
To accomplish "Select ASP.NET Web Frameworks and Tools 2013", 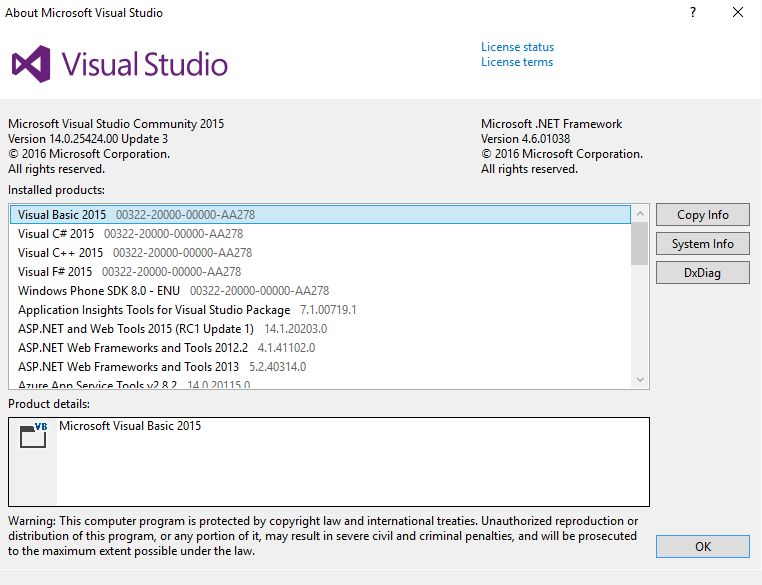I will coord(320,366).
